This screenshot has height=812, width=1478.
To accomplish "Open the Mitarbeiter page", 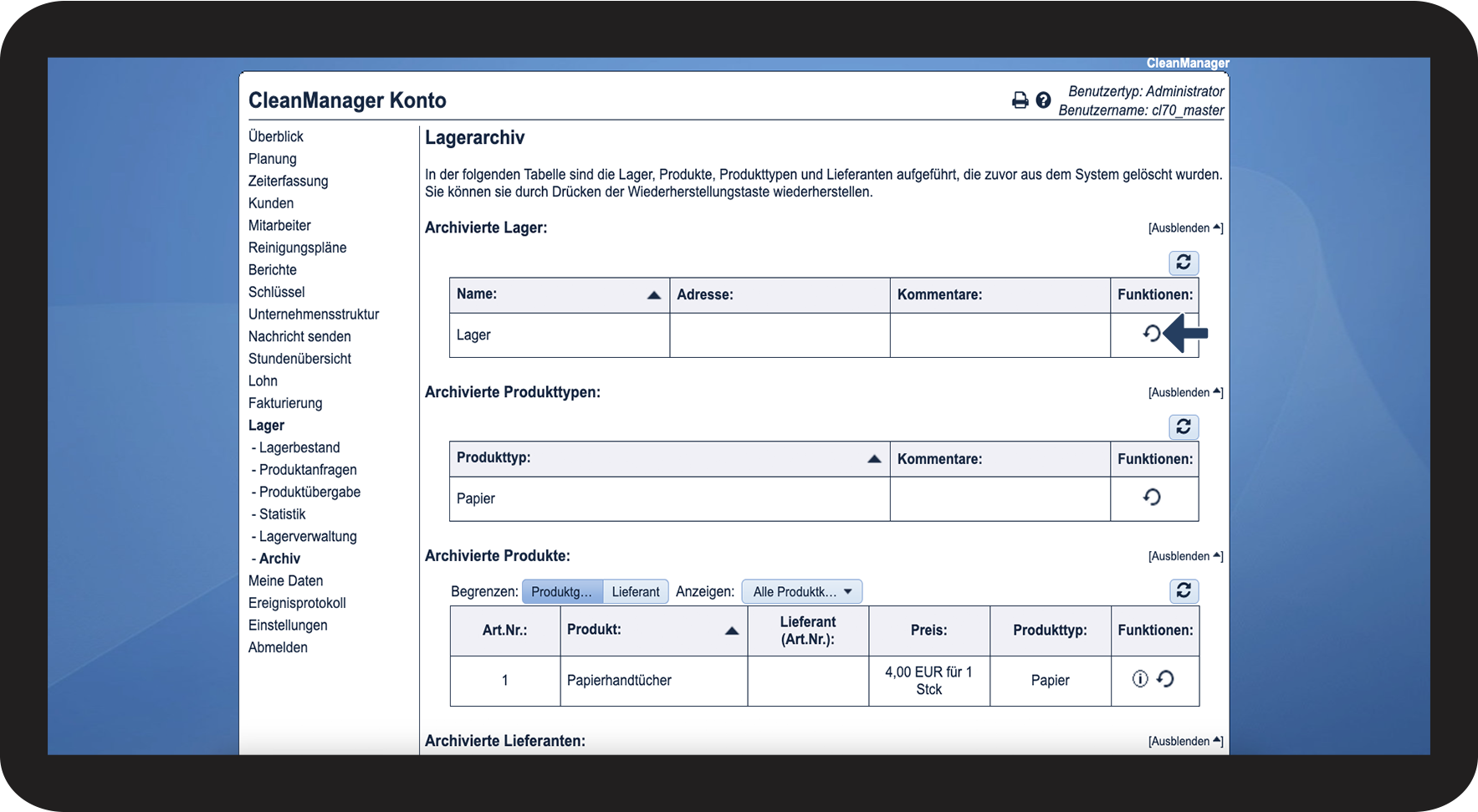I will pos(279,225).
